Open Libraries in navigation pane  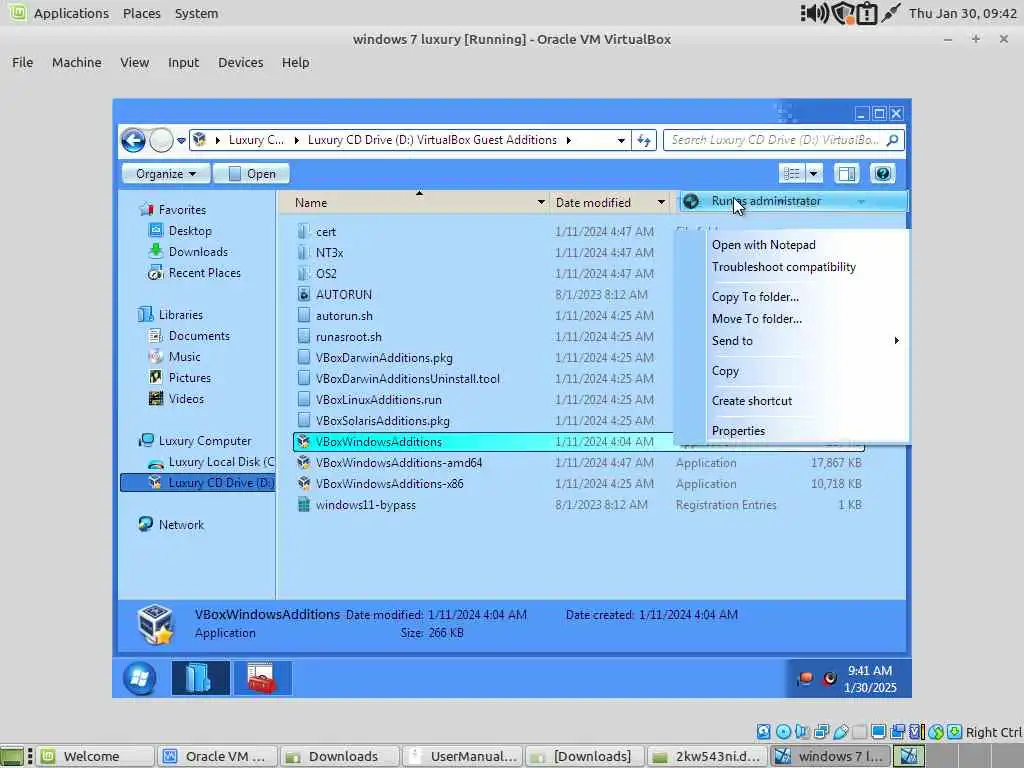[x=180, y=315]
